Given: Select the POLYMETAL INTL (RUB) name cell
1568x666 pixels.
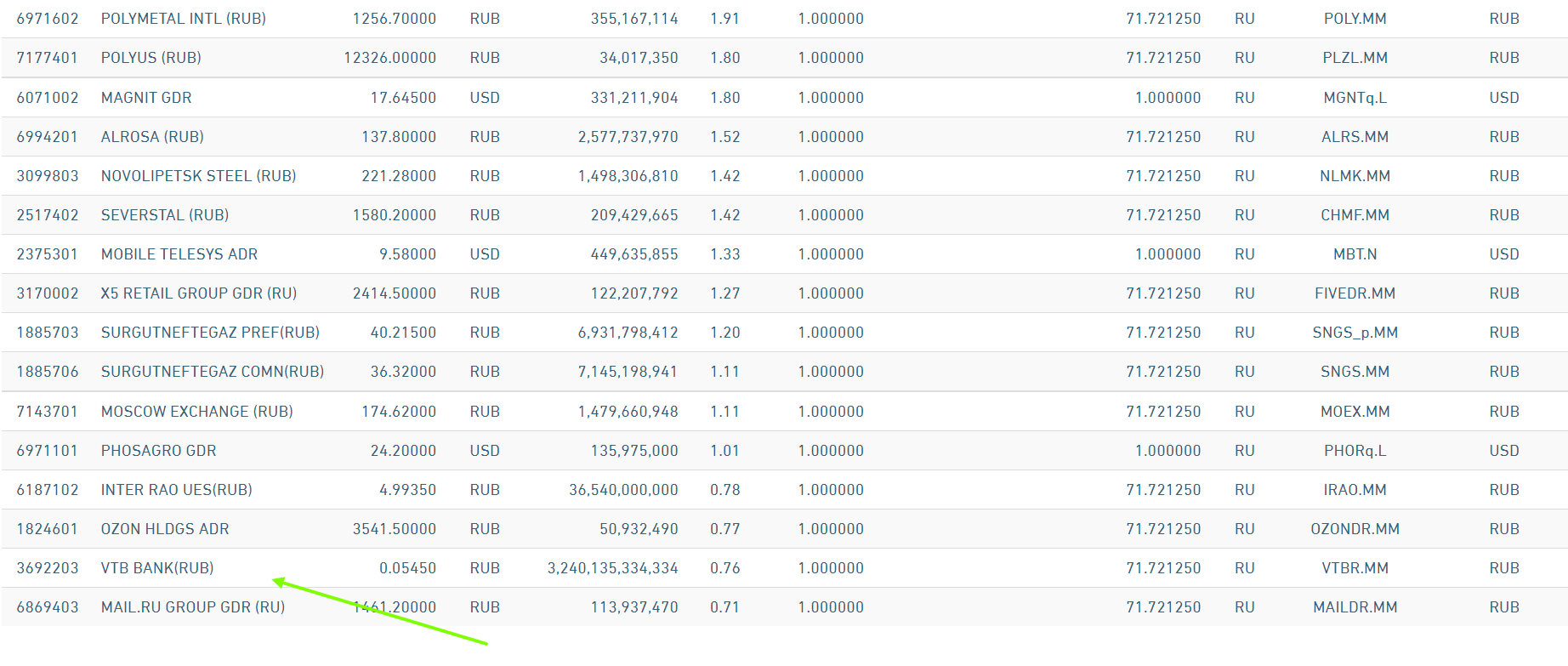Looking at the screenshot, I should point(184,19).
